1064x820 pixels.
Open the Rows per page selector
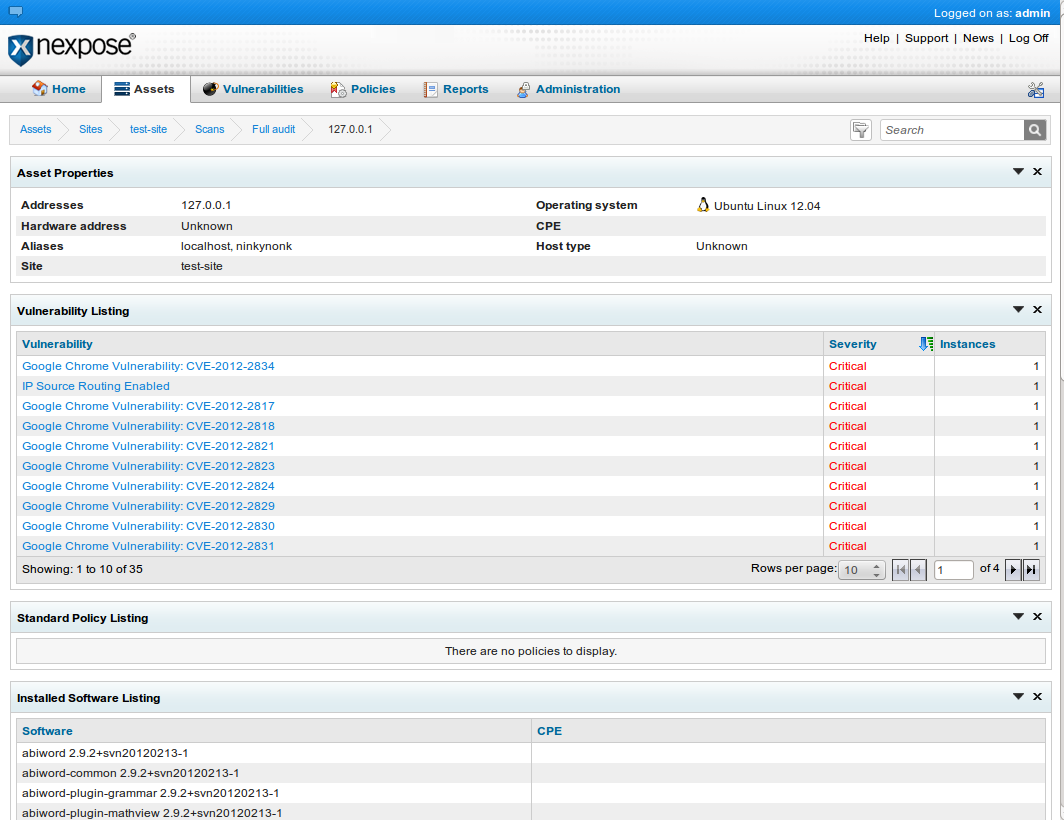862,570
